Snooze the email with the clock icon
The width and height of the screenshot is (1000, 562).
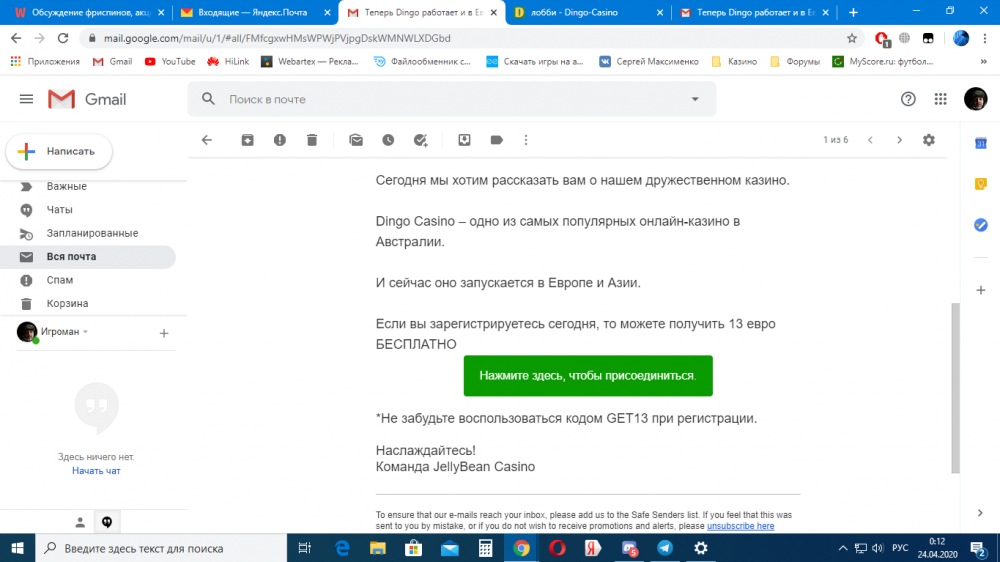pyautogui.click(x=388, y=140)
